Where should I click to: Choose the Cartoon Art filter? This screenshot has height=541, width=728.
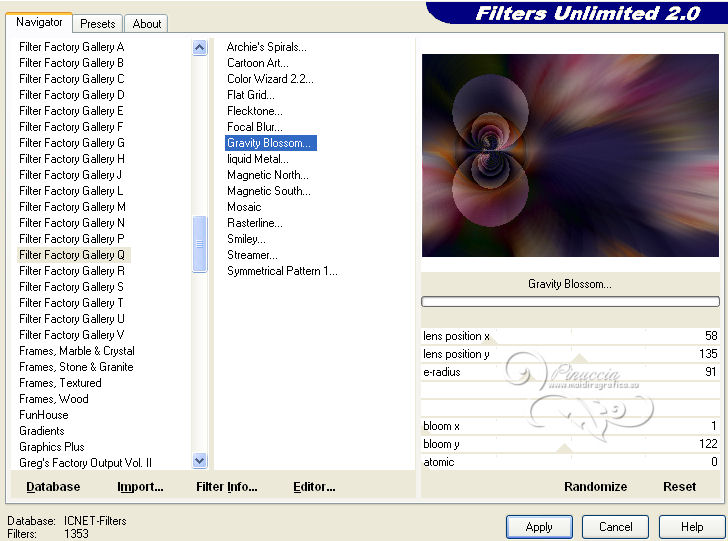pyautogui.click(x=258, y=63)
